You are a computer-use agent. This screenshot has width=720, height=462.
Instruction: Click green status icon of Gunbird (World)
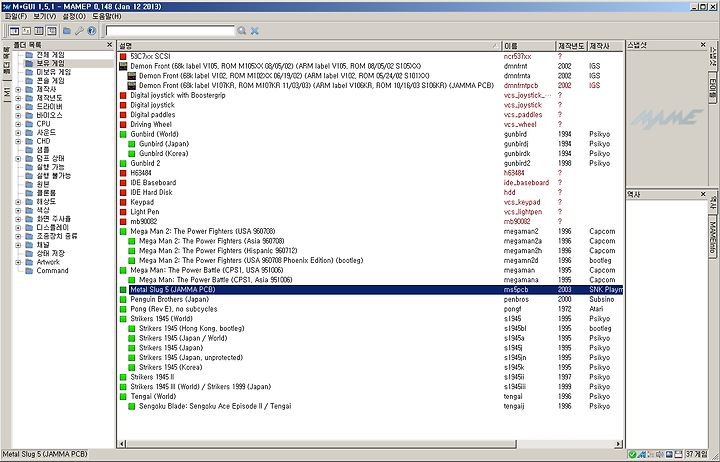(123, 135)
